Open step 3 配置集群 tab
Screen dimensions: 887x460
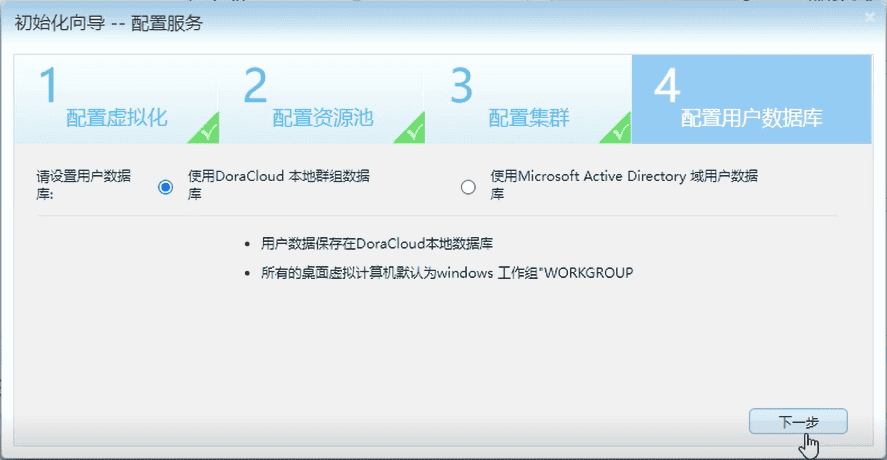coord(528,99)
